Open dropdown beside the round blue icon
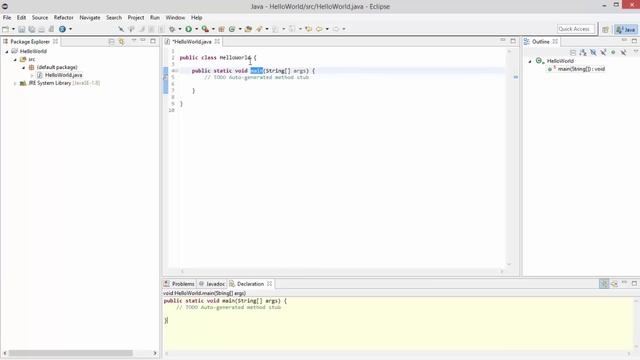640x360 pixels. coord(70,29)
